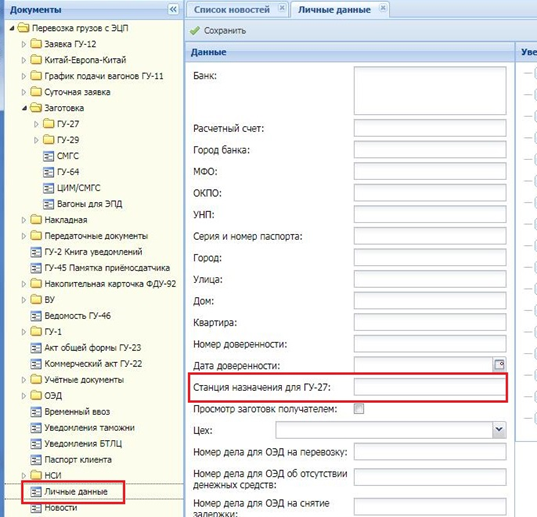
Task: Click the Вагоны для ЭПД document icon
Action: [48, 204]
